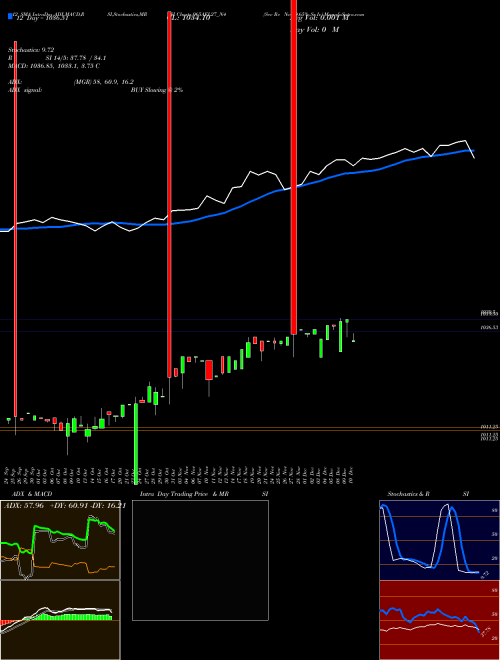Screen dimensions: 500x660
Task: Click the ADX indicator chart with green line
Action: coord(60,540)
